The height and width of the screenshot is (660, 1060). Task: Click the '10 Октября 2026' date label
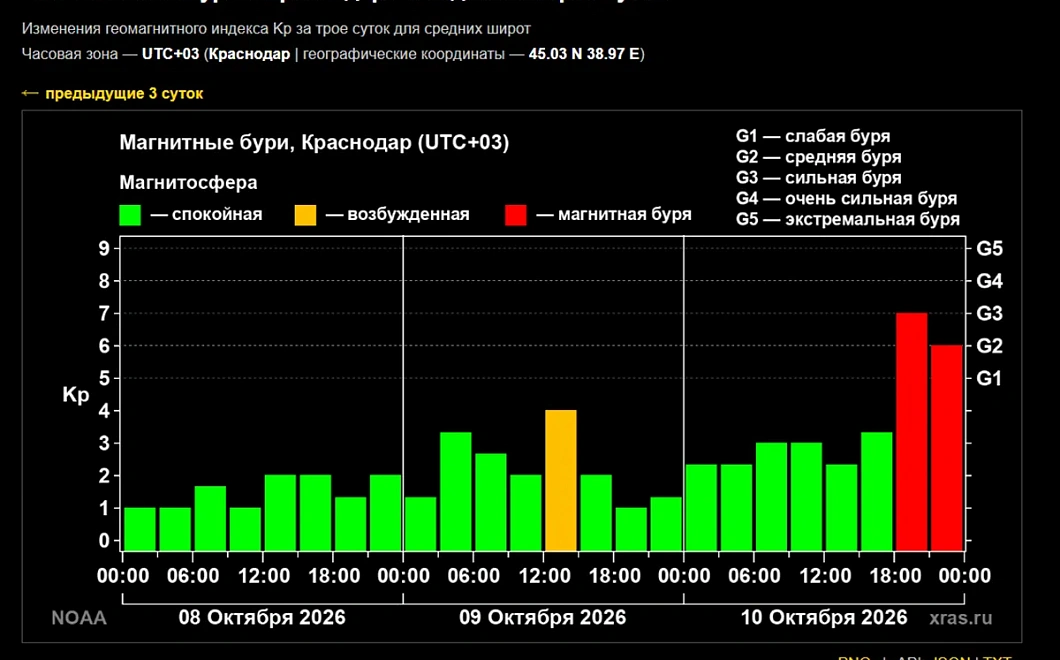[x=823, y=617]
